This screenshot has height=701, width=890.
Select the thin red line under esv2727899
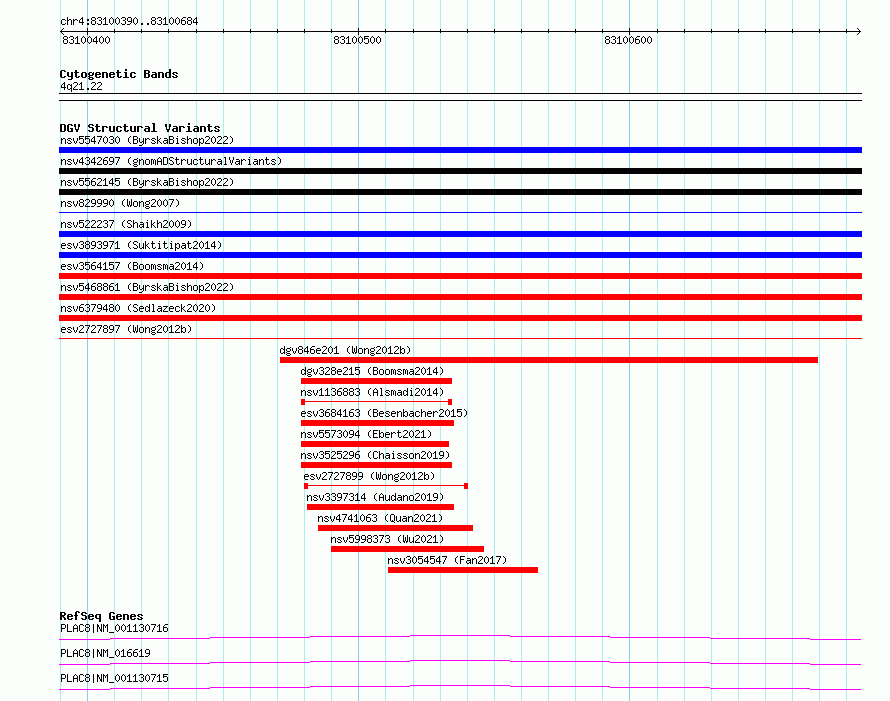click(386, 486)
